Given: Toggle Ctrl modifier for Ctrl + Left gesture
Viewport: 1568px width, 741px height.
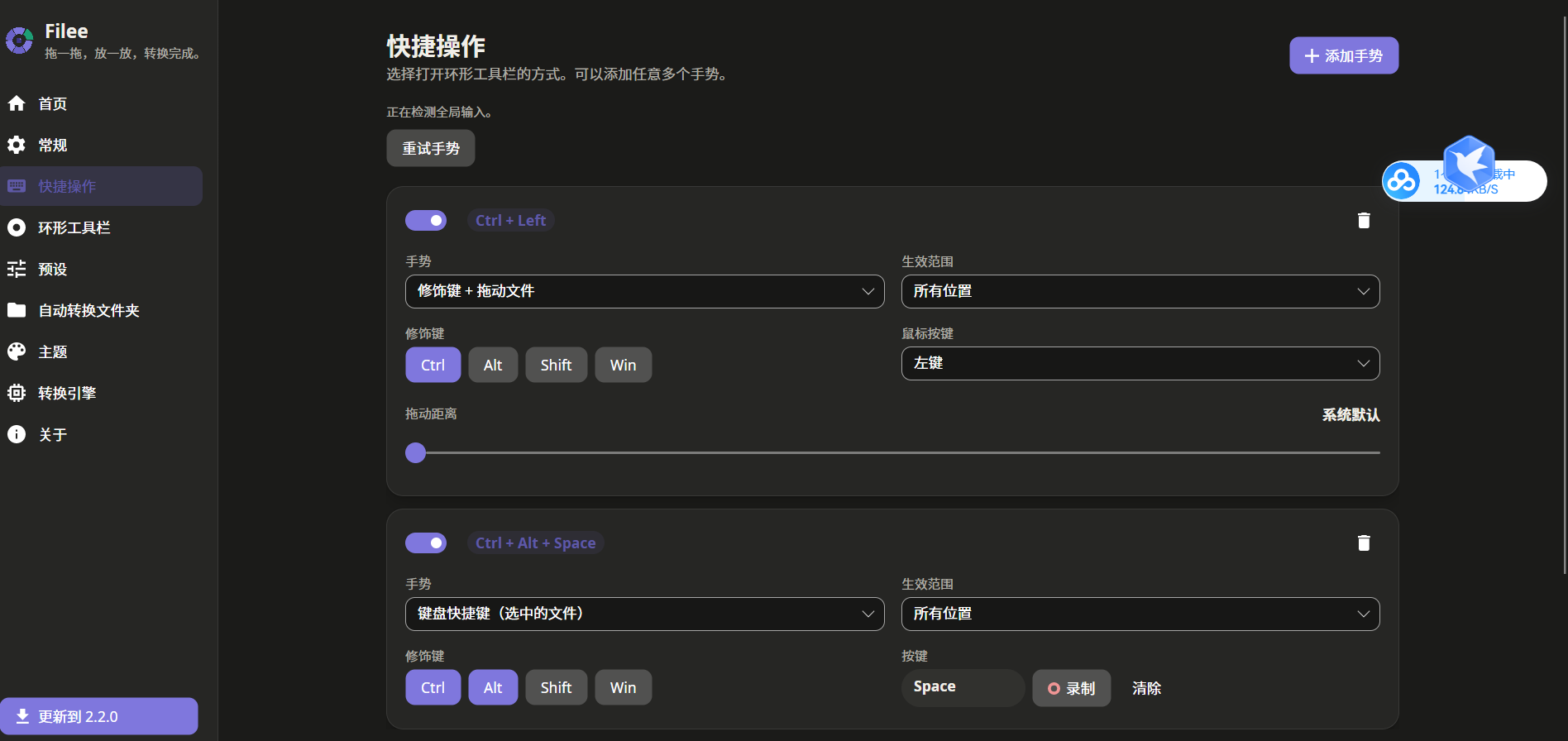Looking at the screenshot, I should 433,365.
